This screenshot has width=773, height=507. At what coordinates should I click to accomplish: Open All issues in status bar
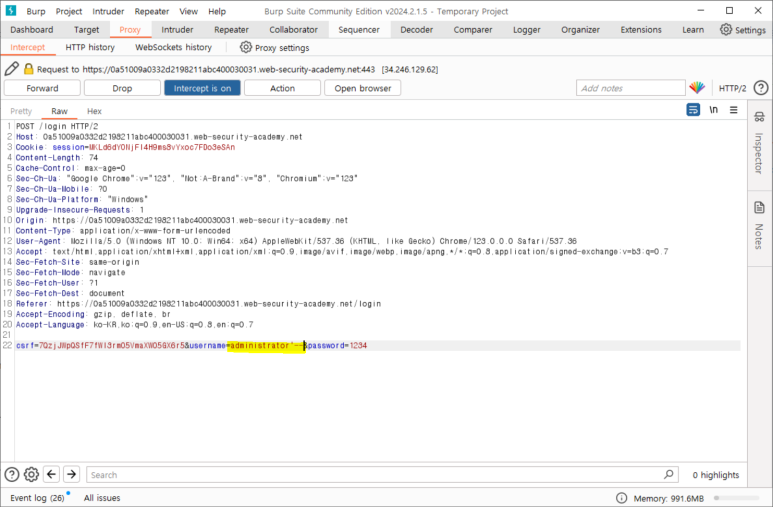point(102,498)
